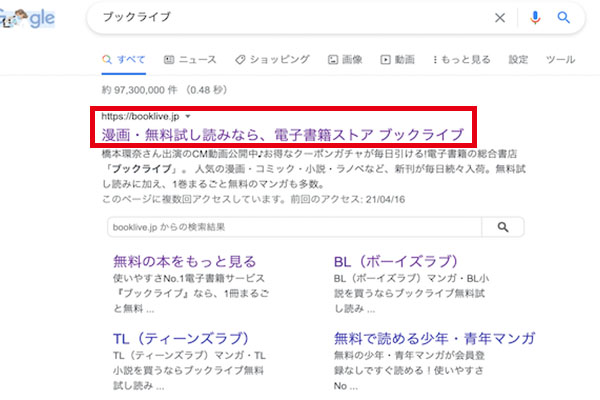Open the dropdown arrow next to https://booklive.jp
The width and height of the screenshot is (600, 400).
coord(188,116)
